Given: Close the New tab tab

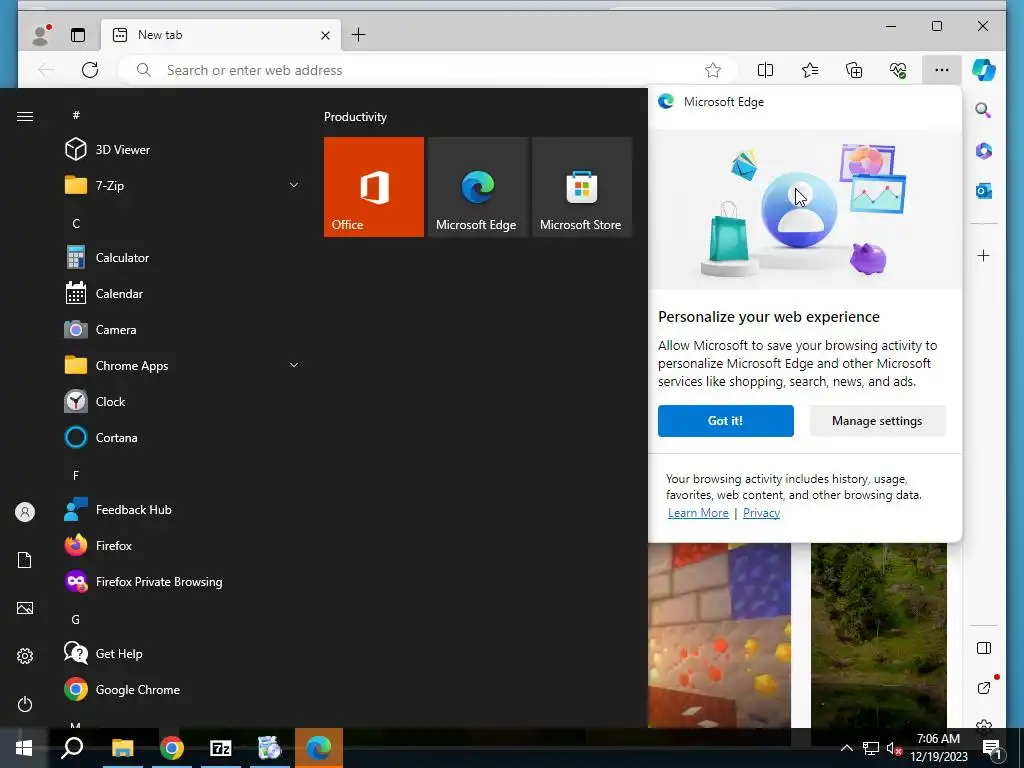Looking at the screenshot, I should click(325, 35).
